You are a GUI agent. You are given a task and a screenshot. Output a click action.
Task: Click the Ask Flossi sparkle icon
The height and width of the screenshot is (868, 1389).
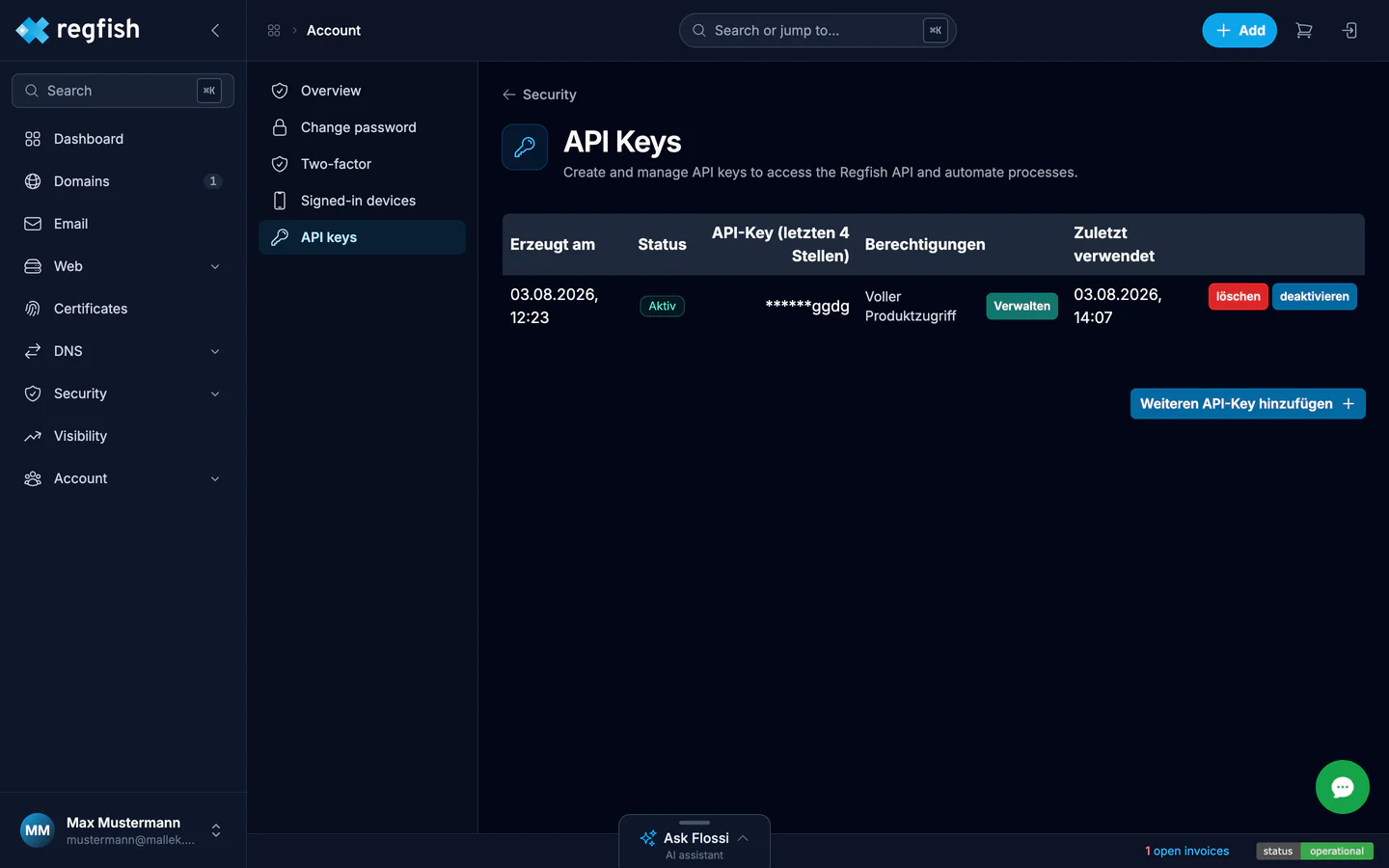click(648, 838)
